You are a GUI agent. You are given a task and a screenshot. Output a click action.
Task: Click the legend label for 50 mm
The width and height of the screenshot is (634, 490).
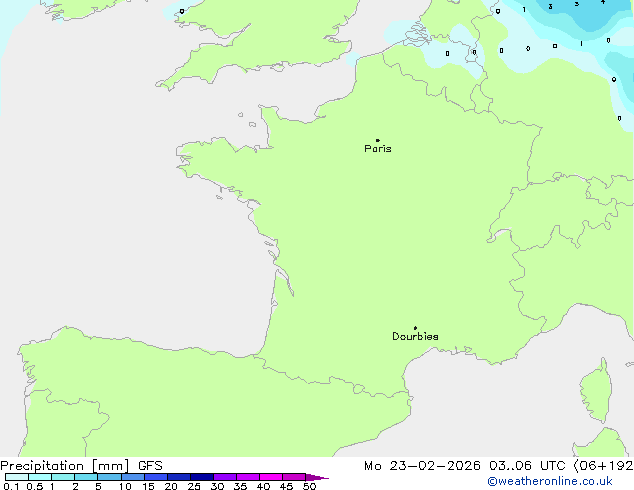pos(309,487)
